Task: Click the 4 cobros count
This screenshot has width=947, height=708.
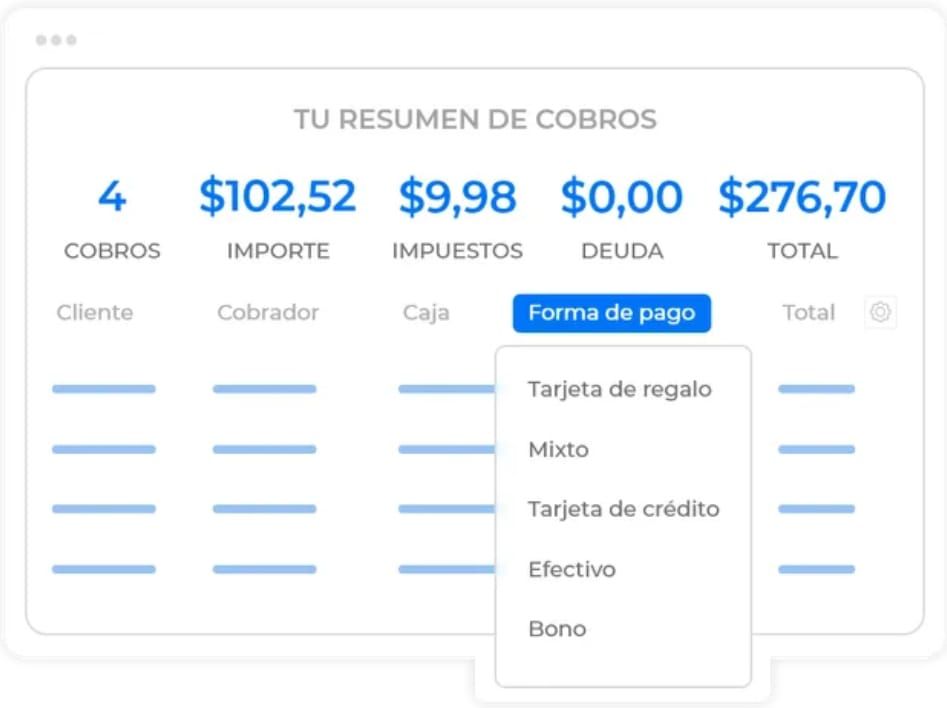Action: click(112, 196)
